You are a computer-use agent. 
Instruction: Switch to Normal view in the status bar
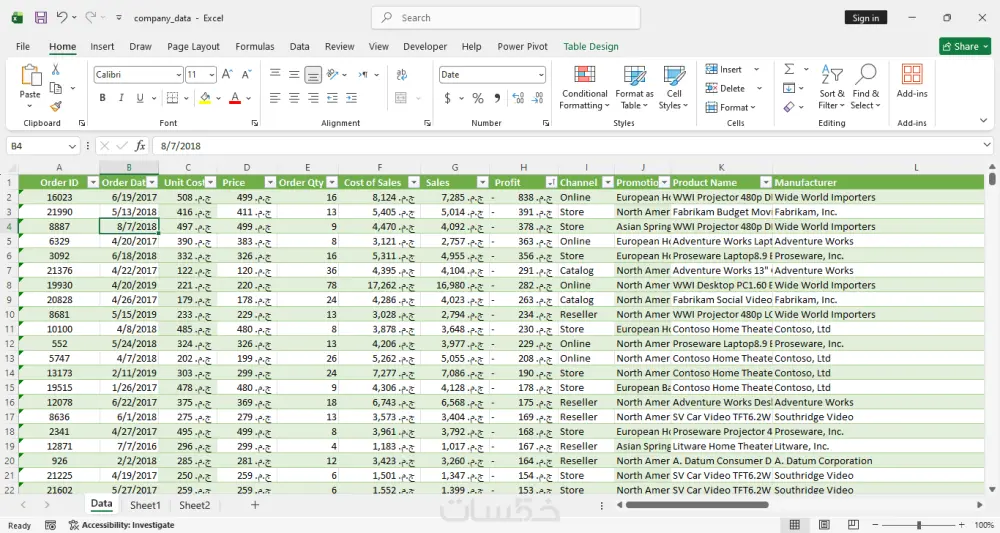[x=795, y=525]
